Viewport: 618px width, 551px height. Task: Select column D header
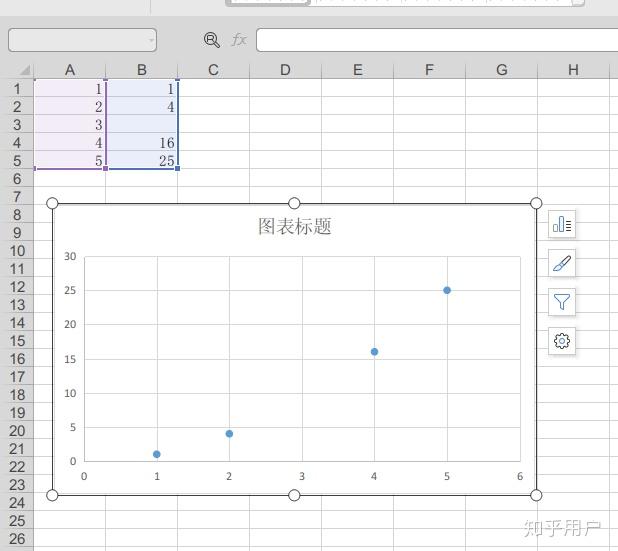pyautogui.click(x=285, y=70)
